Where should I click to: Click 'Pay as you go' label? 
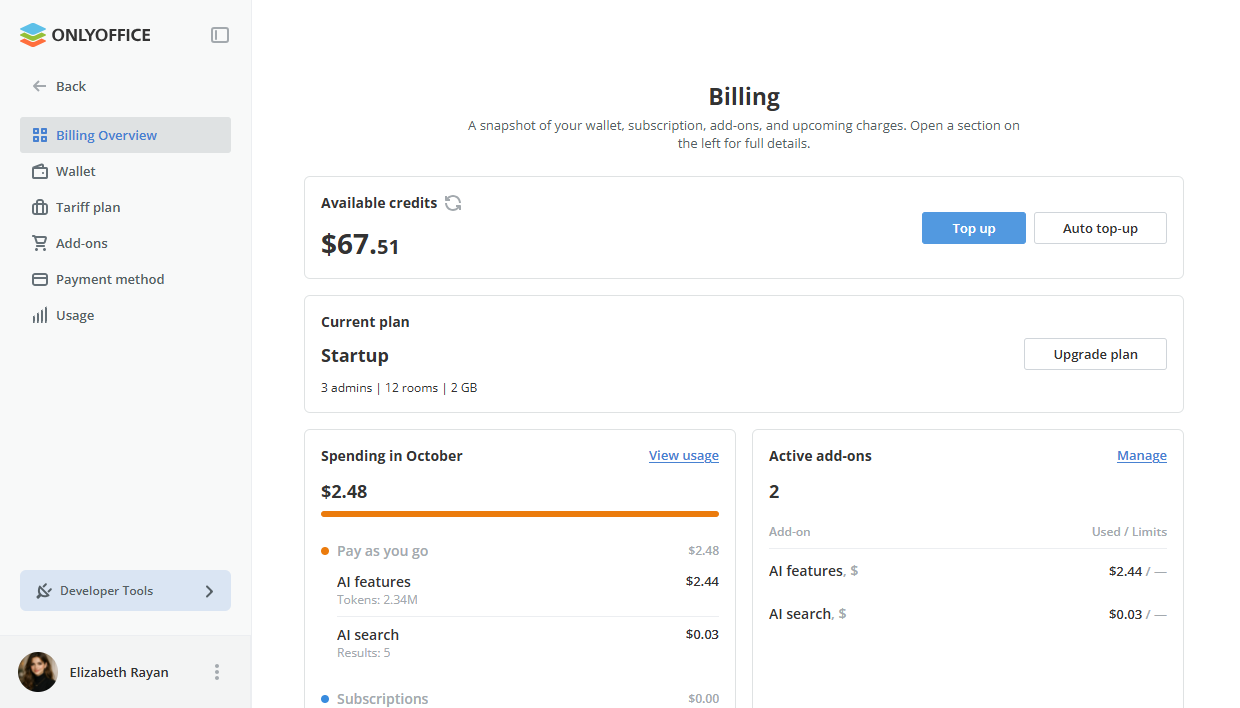tap(383, 551)
